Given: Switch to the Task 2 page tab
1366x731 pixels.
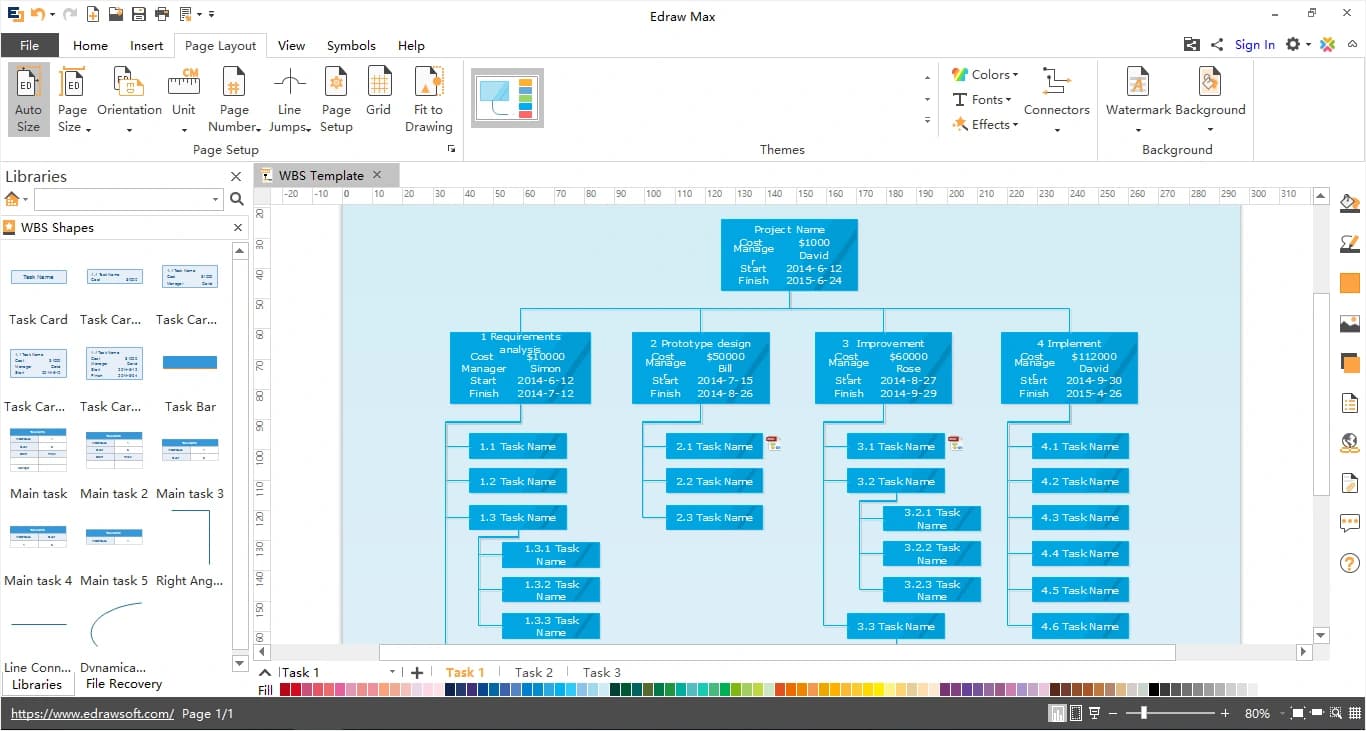Looking at the screenshot, I should click(534, 672).
